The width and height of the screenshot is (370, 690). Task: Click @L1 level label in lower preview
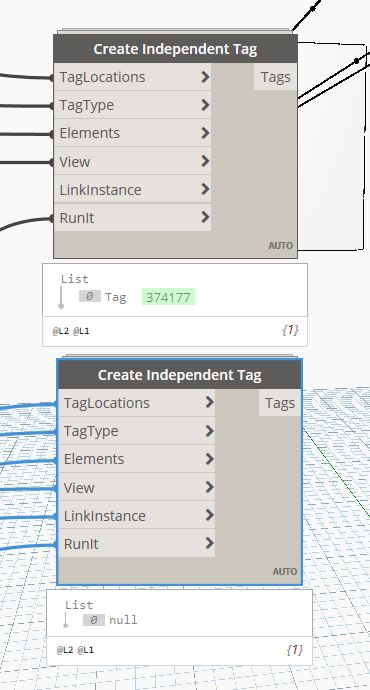[85, 650]
